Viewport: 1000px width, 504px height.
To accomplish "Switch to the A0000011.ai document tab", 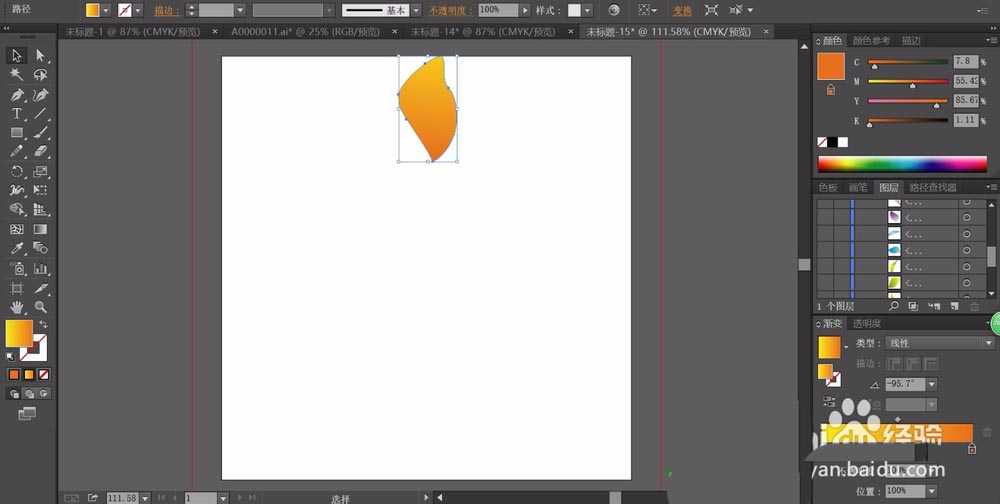I will pos(305,31).
